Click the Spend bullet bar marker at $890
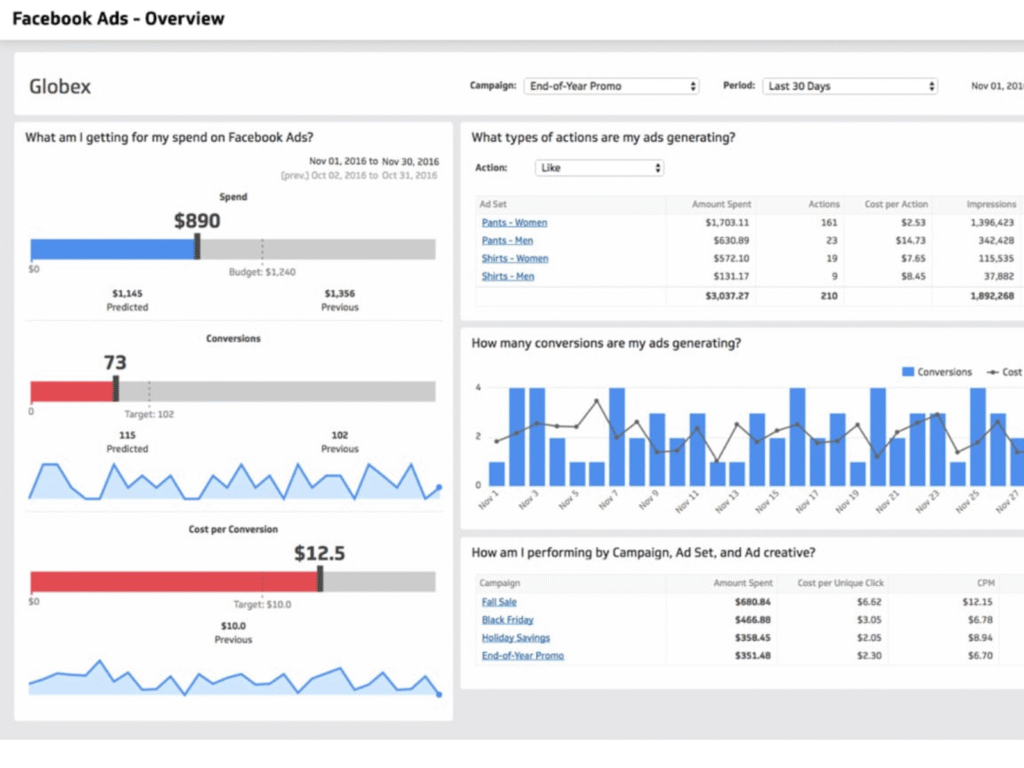 pyautogui.click(x=197, y=248)
